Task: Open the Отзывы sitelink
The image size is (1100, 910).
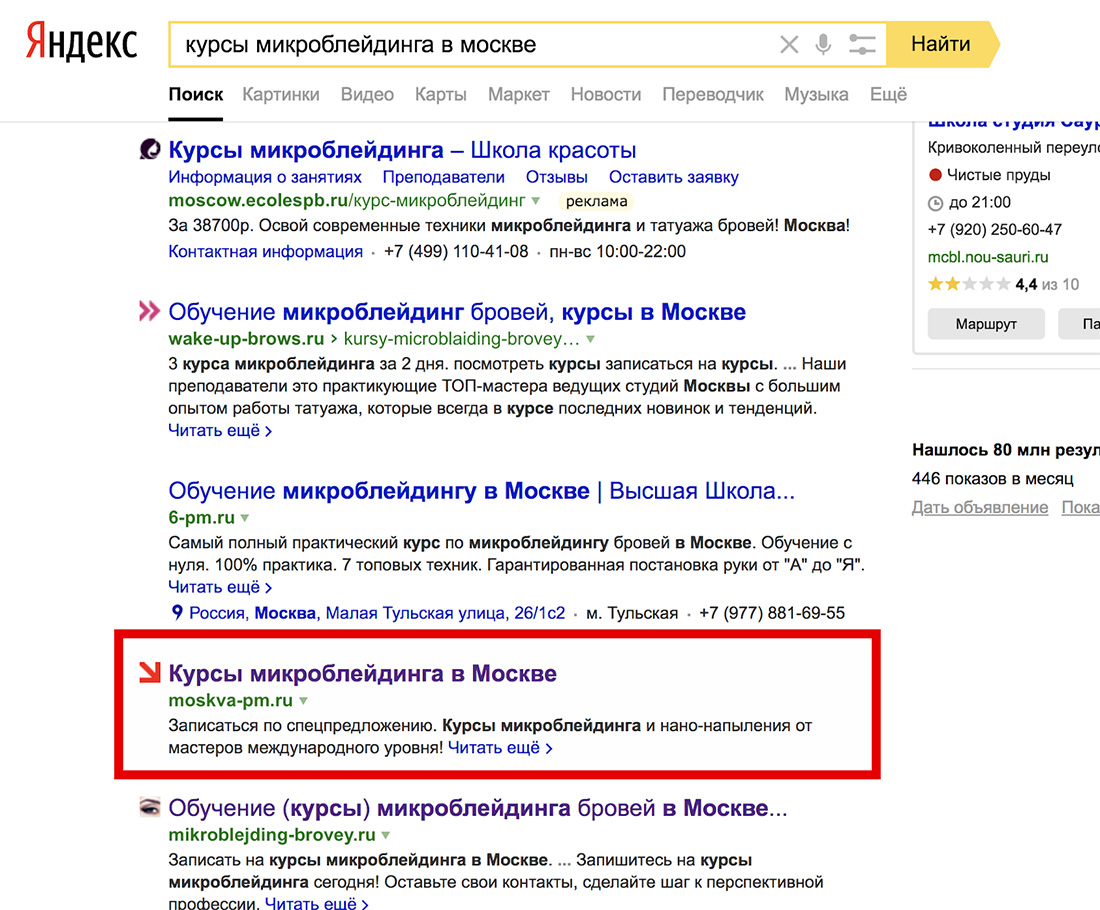Action: coord(556,177)
